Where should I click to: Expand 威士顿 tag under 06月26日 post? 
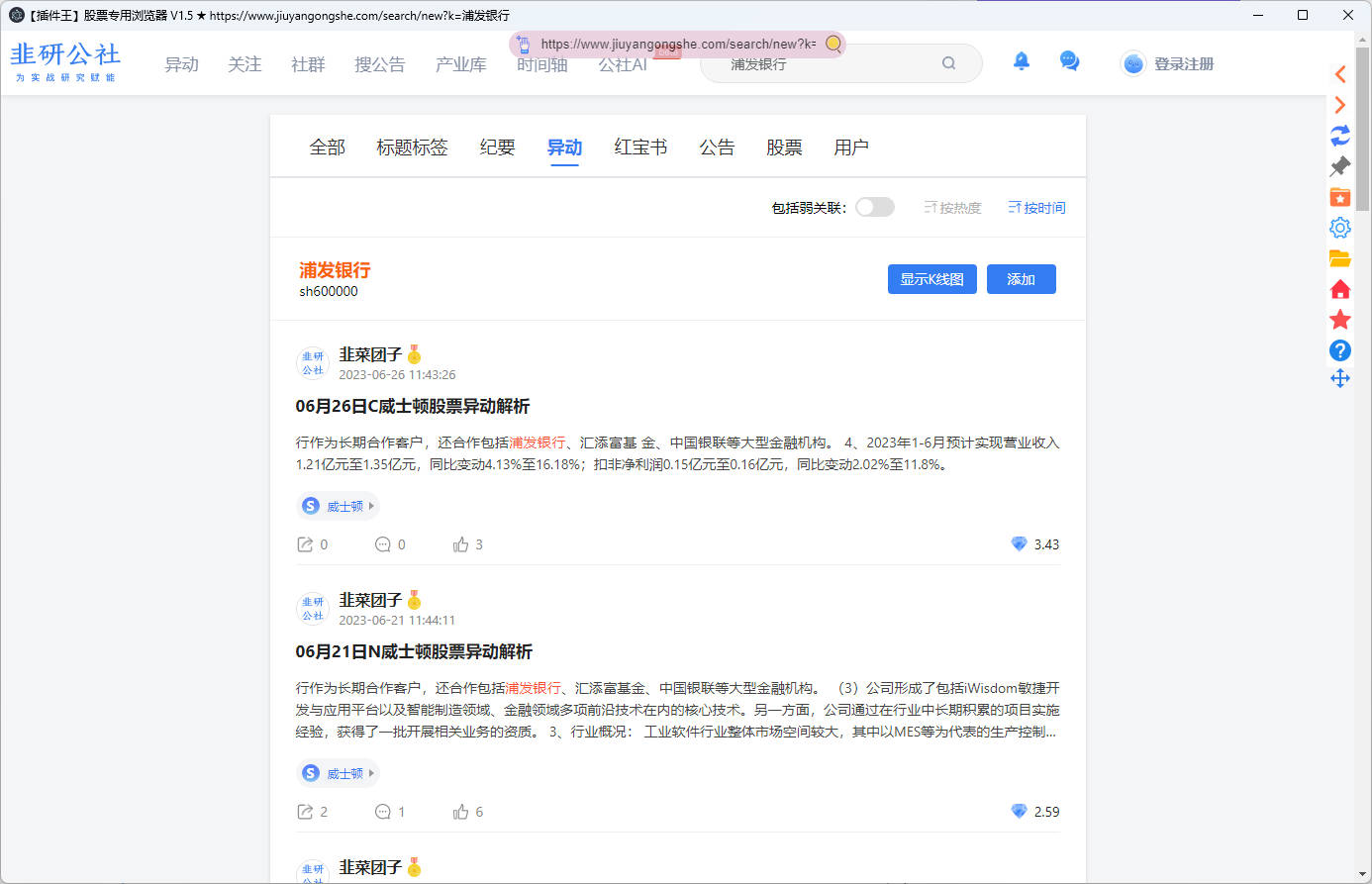(338, 506)
